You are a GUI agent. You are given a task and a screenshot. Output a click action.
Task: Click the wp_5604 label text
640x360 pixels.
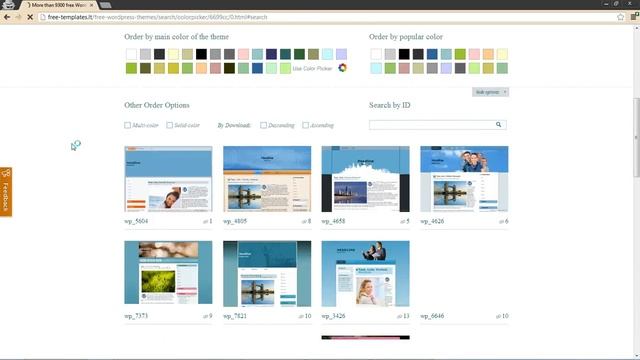coord(136,221)
